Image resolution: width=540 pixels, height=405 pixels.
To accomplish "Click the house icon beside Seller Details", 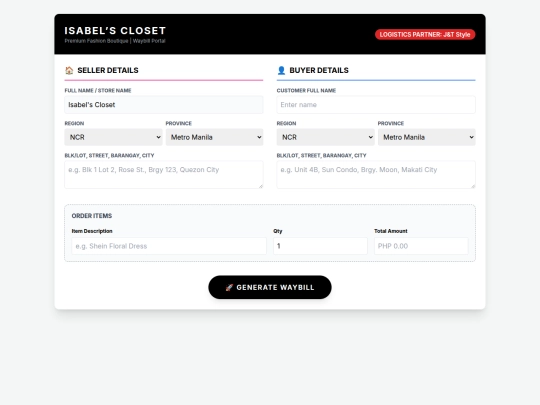I will (69, 70).
